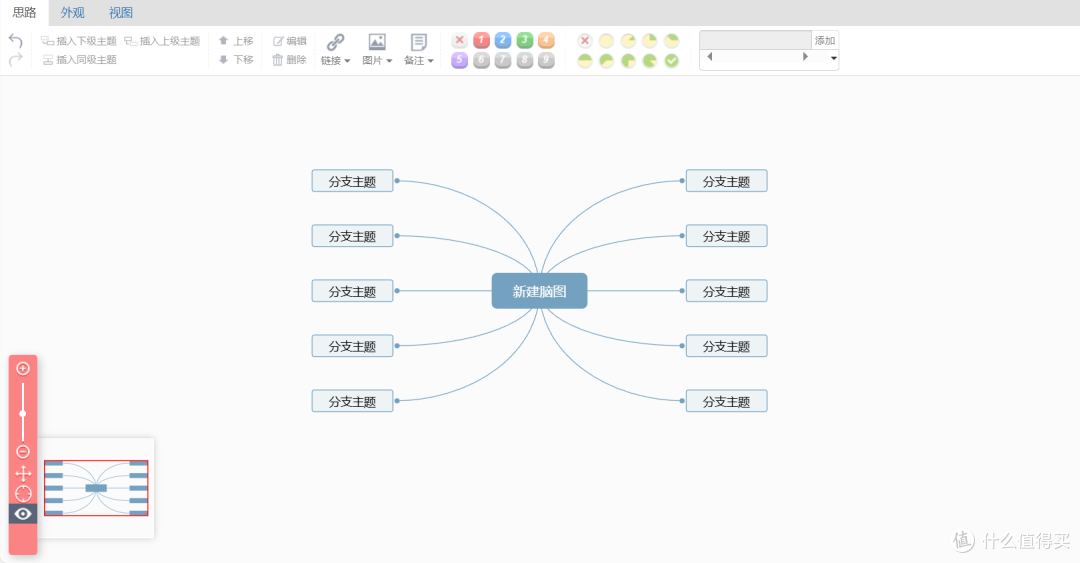Set progress to one-quarter pie icon
Viewport: 1080px width, 563px height.
(650, 41)
